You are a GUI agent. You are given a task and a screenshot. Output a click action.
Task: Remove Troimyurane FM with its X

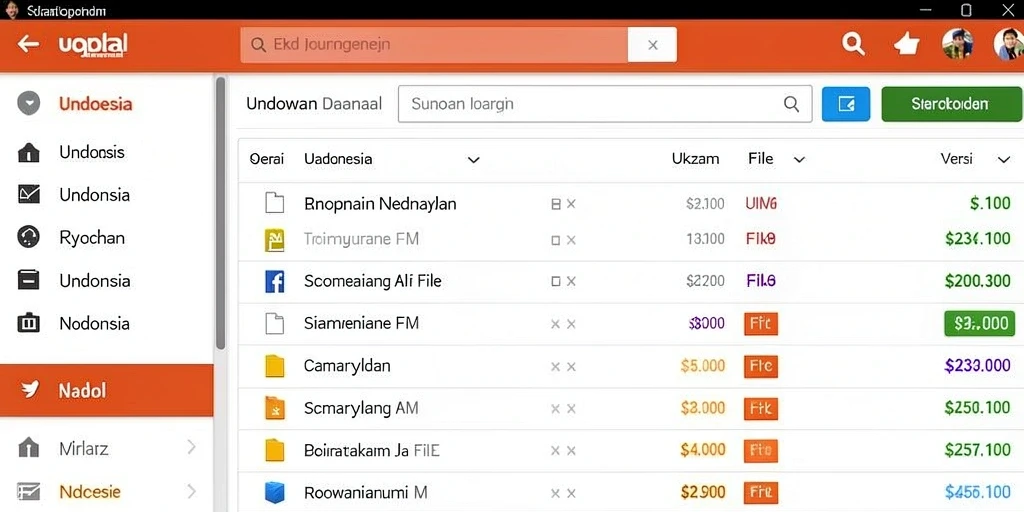[571, 240]
